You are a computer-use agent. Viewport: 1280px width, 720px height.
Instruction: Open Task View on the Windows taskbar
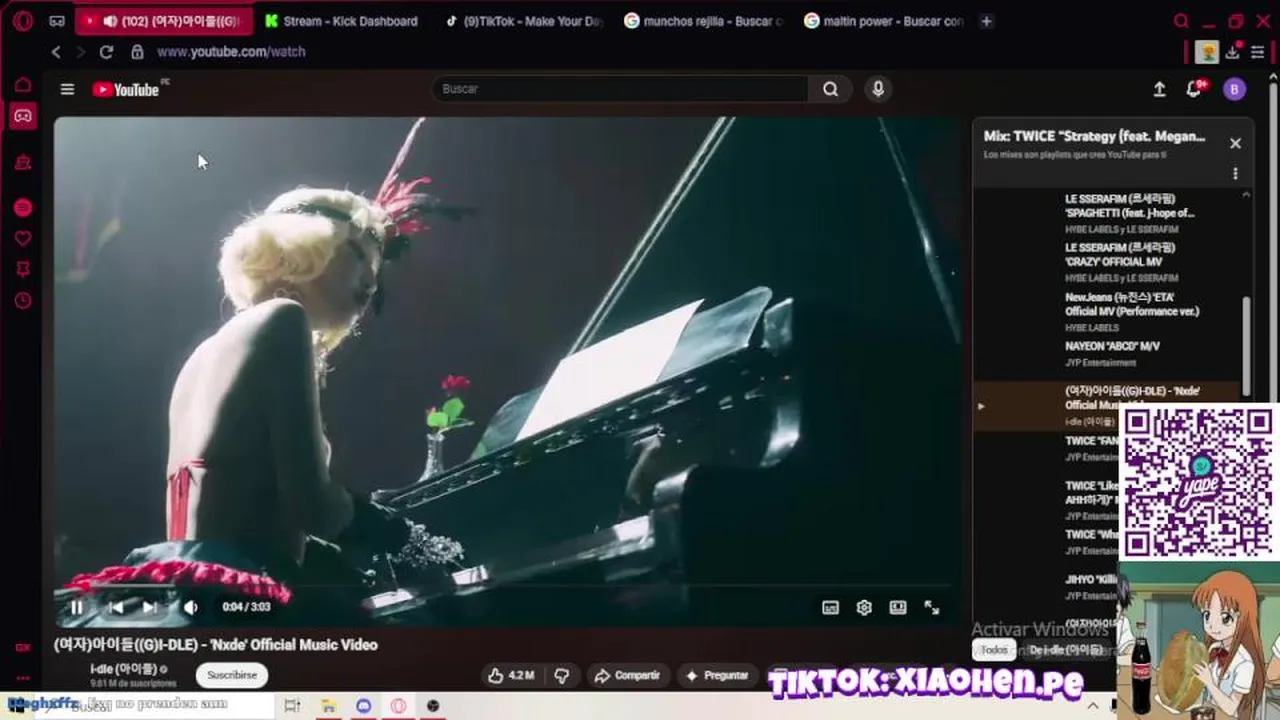click(292, 706)
